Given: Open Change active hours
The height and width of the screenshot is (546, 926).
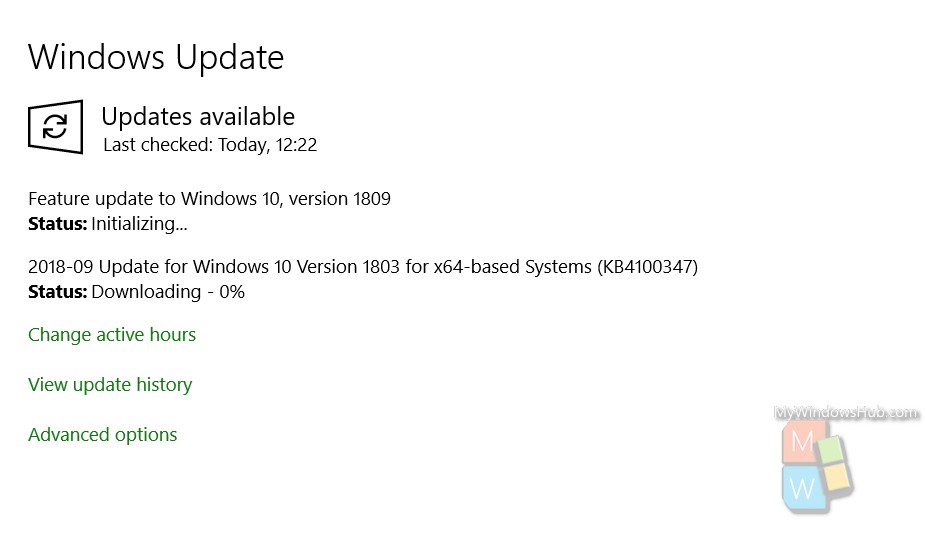Looking at the screenshot, I should click(x=112, y=335).
